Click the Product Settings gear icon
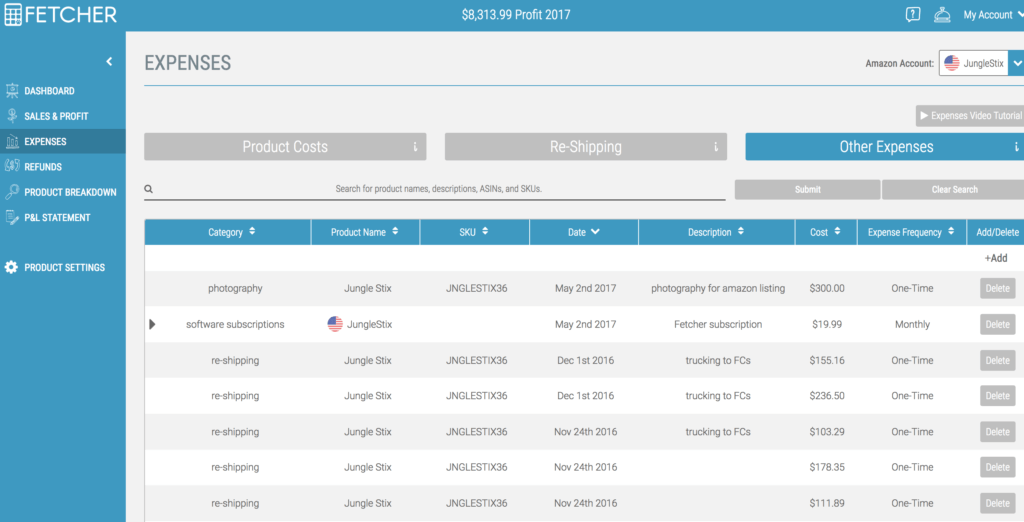This screenshot has height=522, width=1024. click(x=11, y=267)
